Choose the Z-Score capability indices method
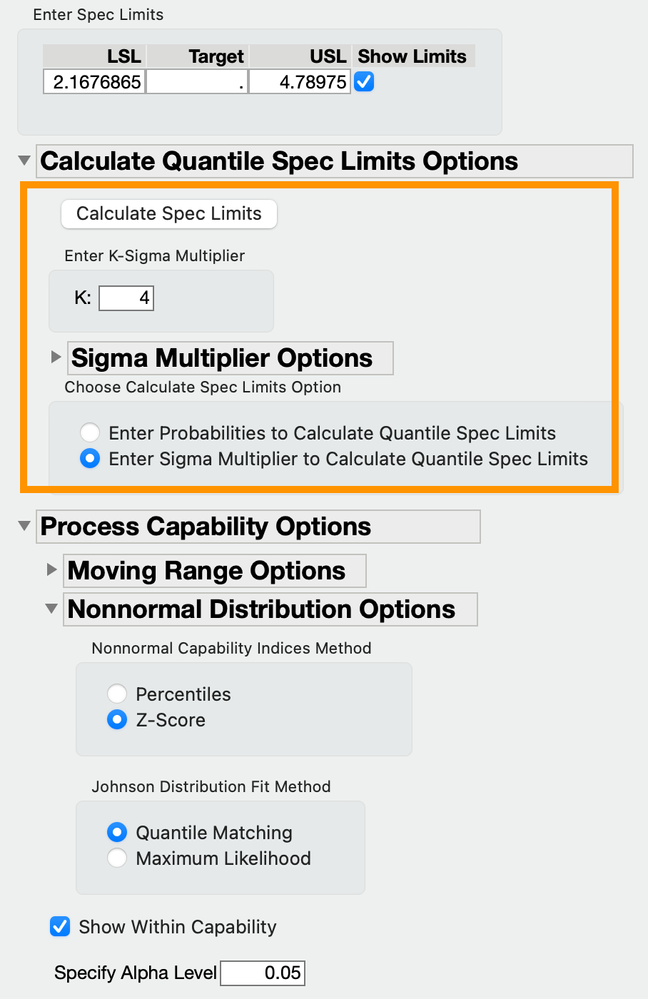 tap(118, 719)
